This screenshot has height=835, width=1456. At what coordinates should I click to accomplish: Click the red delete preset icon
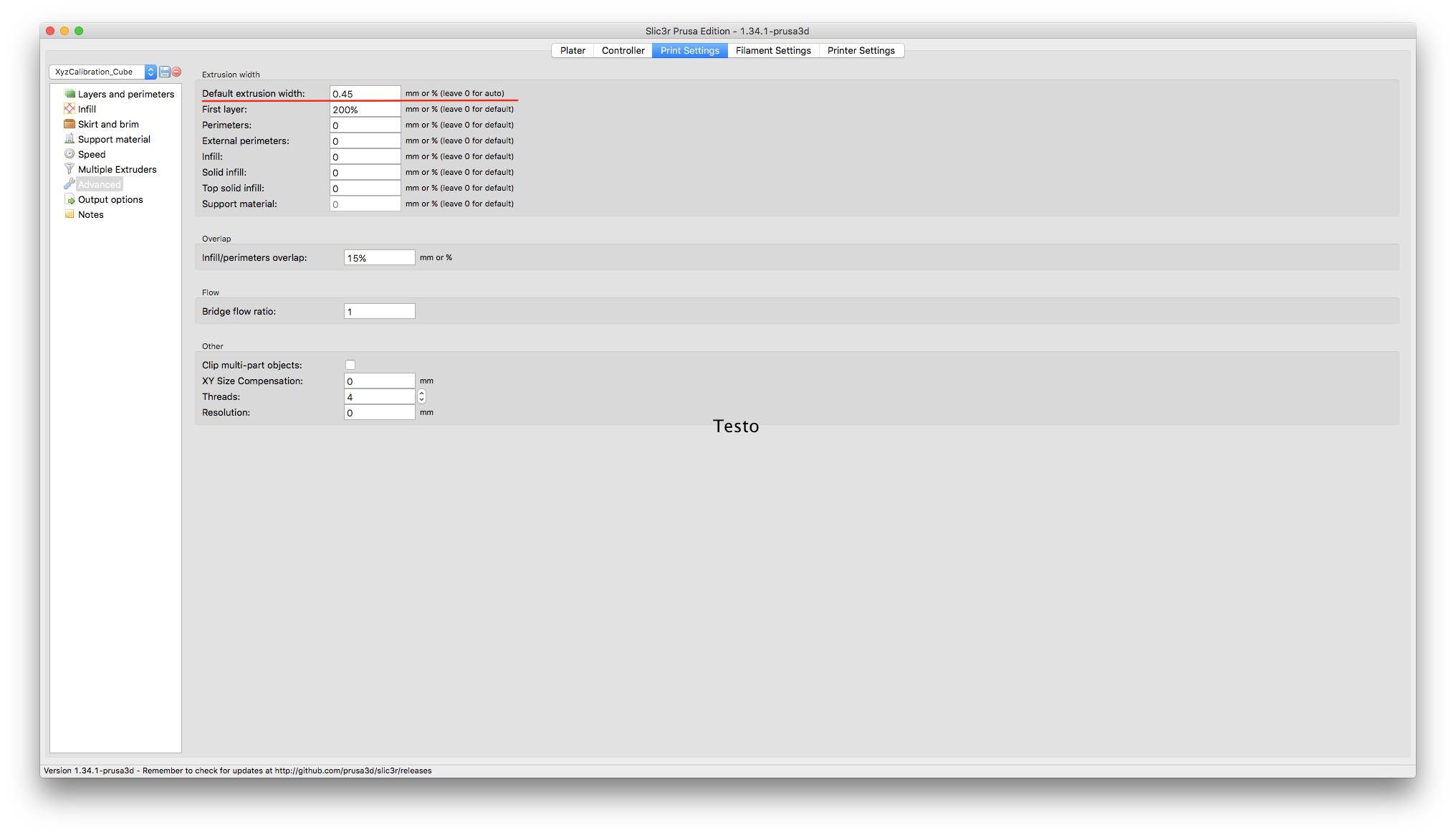click(176, 72)
